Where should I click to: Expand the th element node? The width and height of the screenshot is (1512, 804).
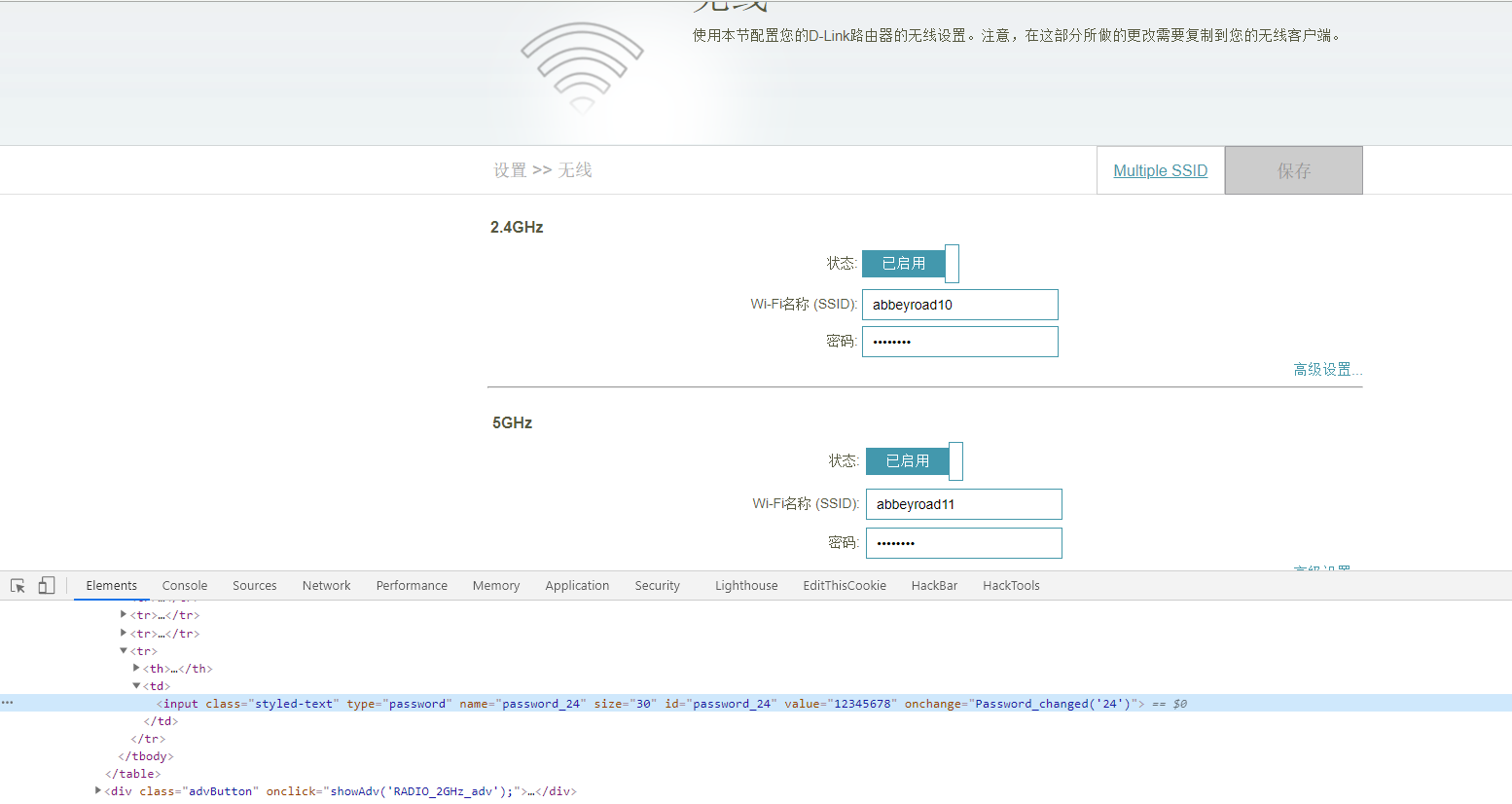pyautogui.click(x=136, y=669)
